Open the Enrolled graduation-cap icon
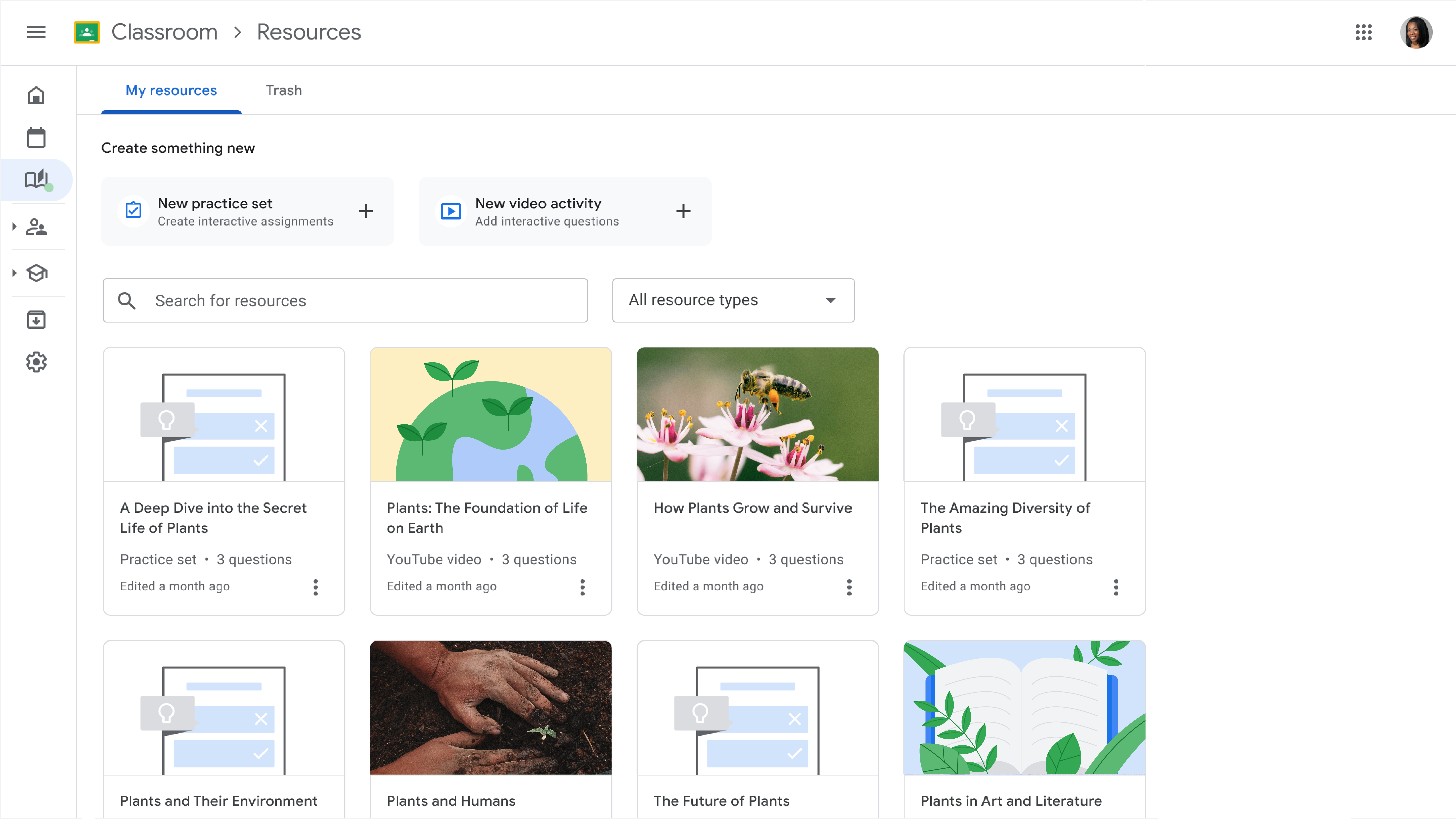 (x=36, y=273)
